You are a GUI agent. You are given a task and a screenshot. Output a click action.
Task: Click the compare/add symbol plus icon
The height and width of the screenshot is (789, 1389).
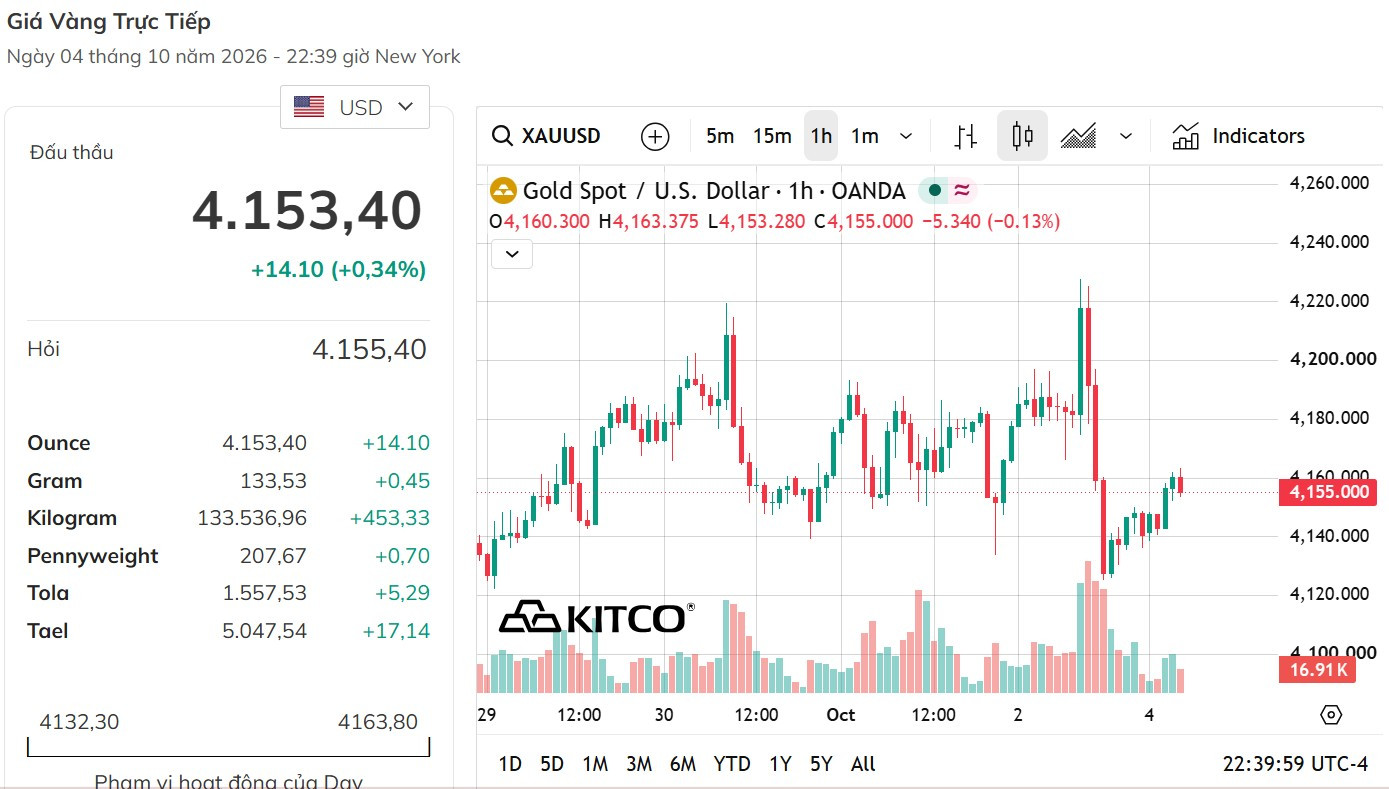pyautogui.click(x=655, y=136)
